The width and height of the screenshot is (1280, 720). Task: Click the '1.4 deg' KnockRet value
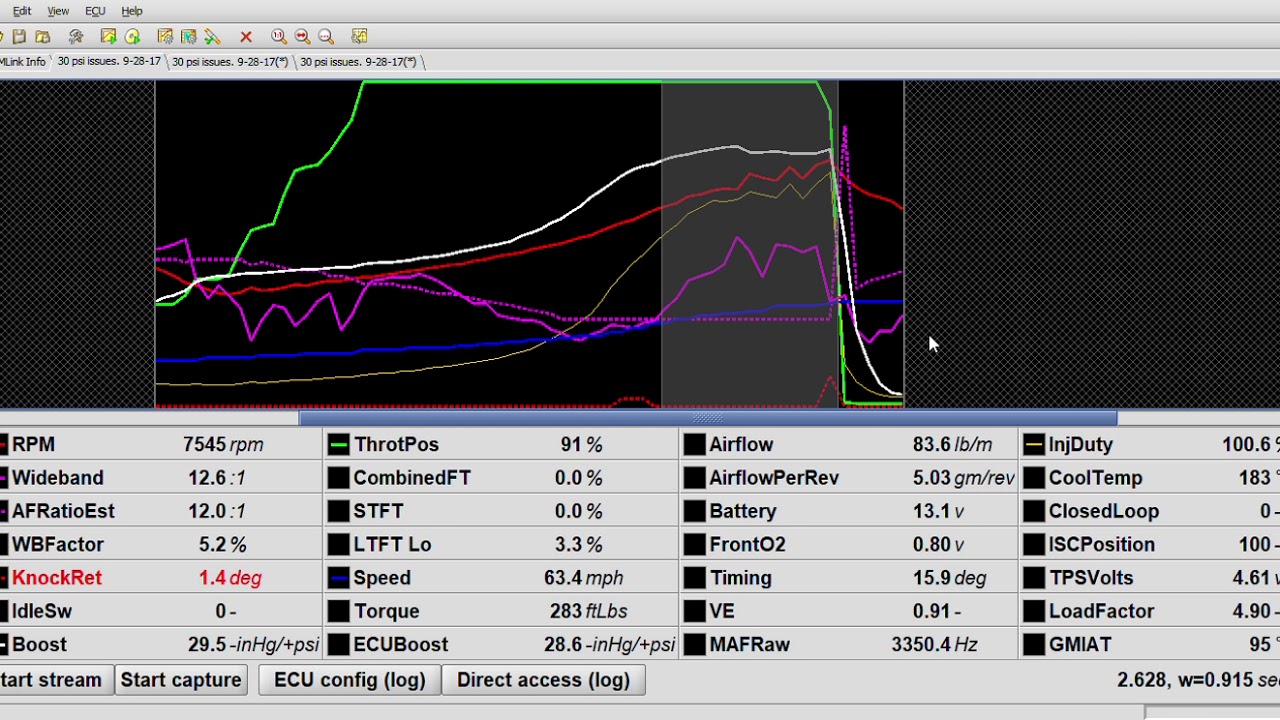pyautogui.click(x=230, y=578)
